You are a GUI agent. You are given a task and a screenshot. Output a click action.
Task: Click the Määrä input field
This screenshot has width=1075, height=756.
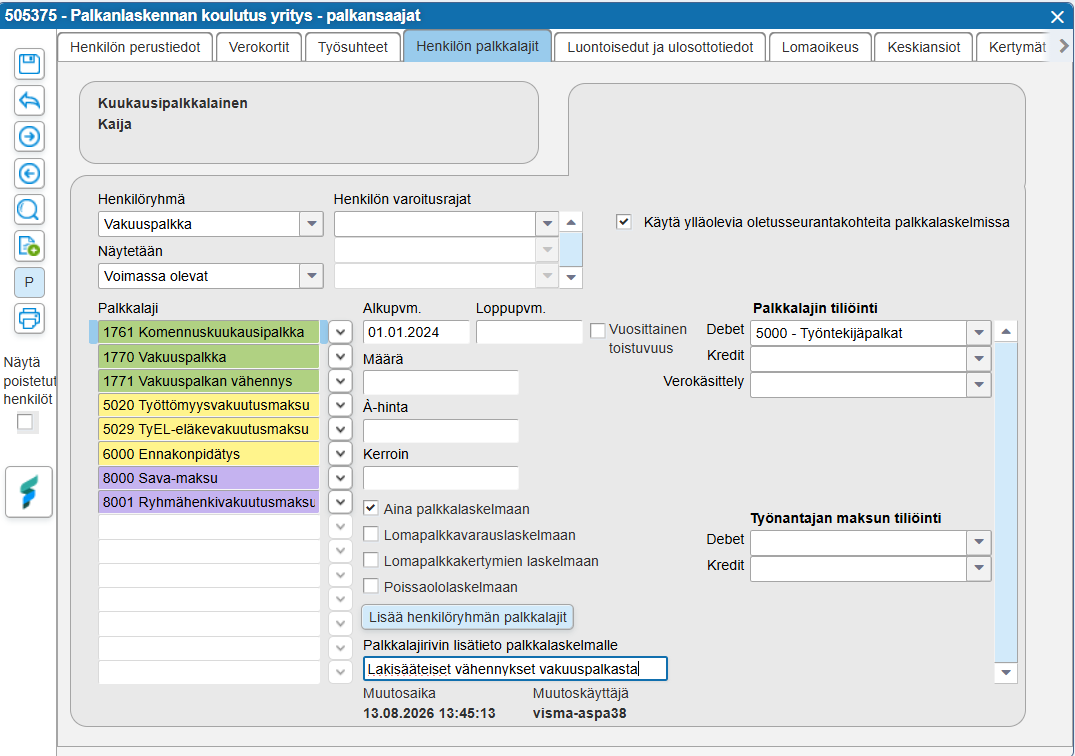pyautogui.click(x=441, y=382)
